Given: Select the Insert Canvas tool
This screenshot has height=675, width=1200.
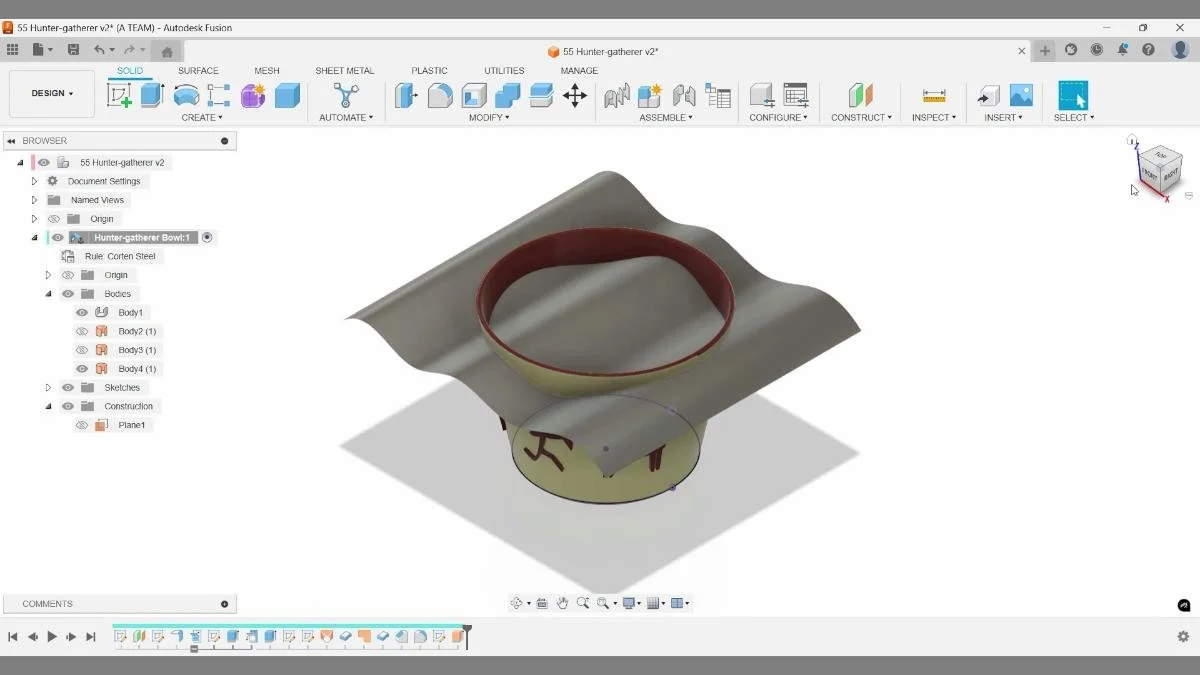Looking at the screenshot, I should (x=1020, y=94).
